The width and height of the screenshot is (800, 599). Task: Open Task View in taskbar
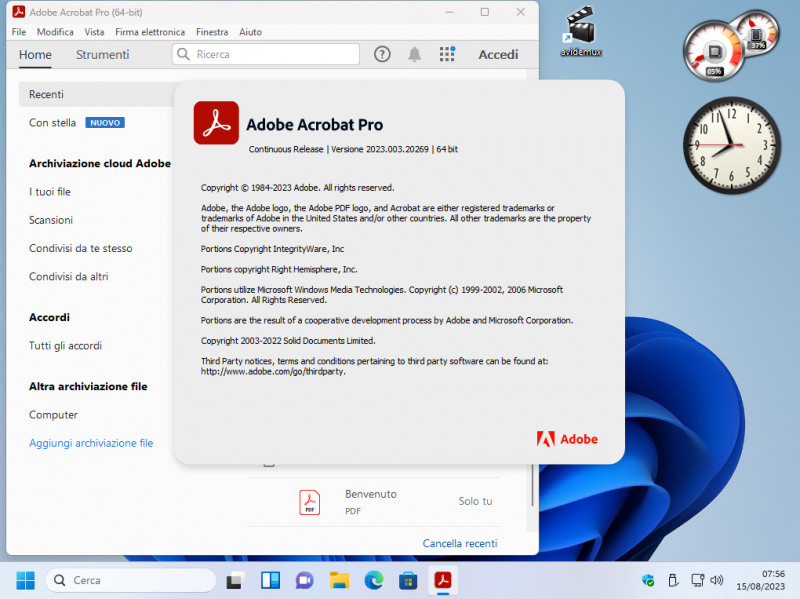click(x=236, y=580)
